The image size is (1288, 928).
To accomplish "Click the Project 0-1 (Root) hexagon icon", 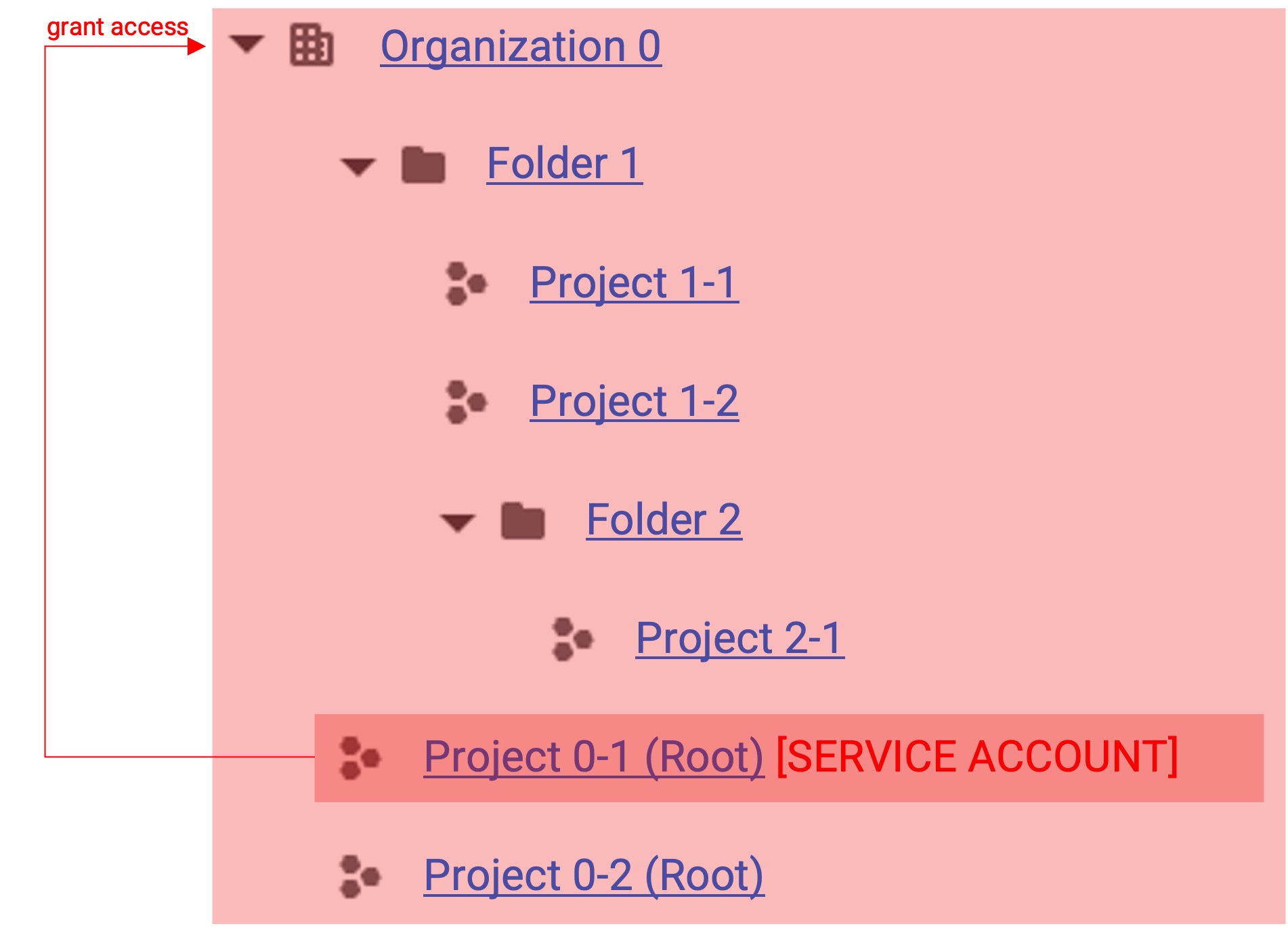I will [x=360, y=758].
